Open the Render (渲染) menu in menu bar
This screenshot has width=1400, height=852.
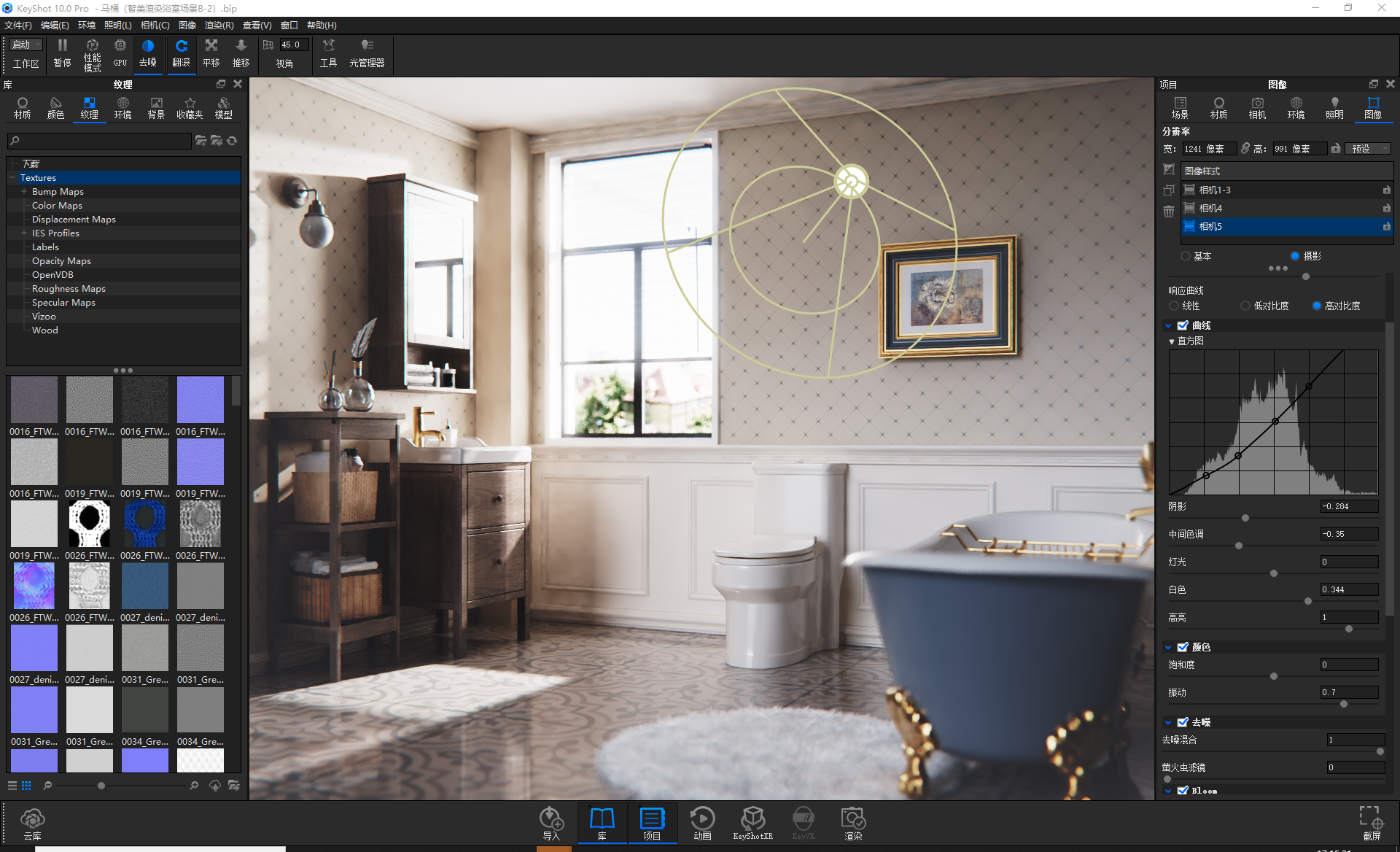tap(219, 26)
